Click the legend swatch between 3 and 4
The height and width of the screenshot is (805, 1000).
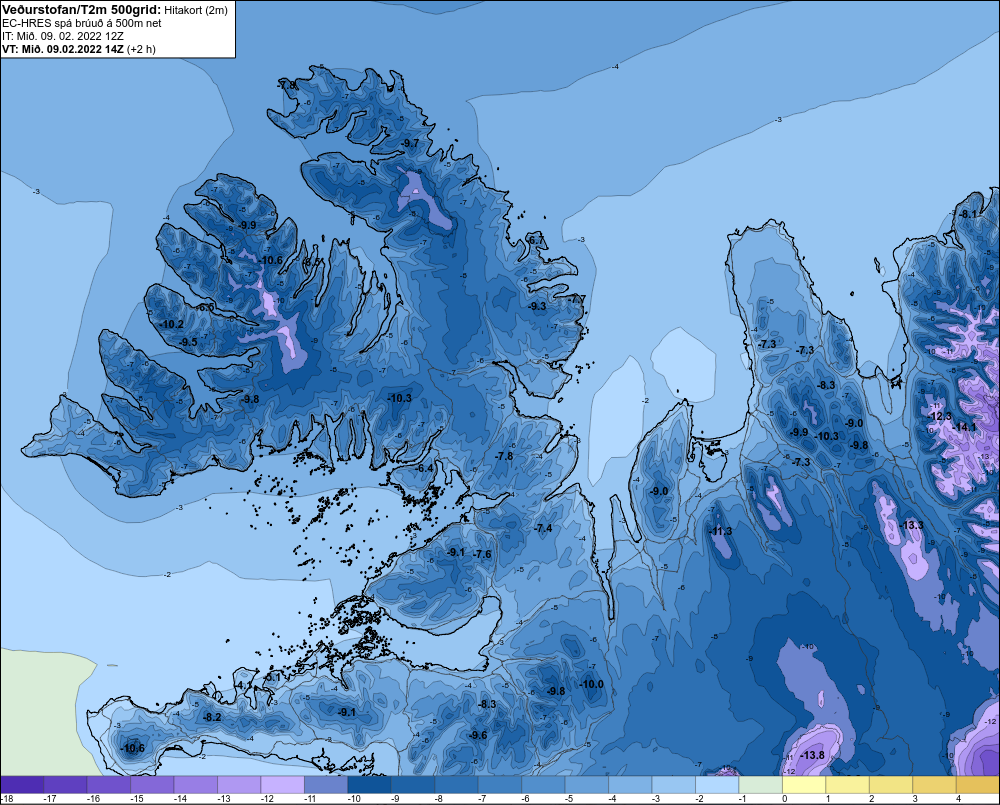934,785
